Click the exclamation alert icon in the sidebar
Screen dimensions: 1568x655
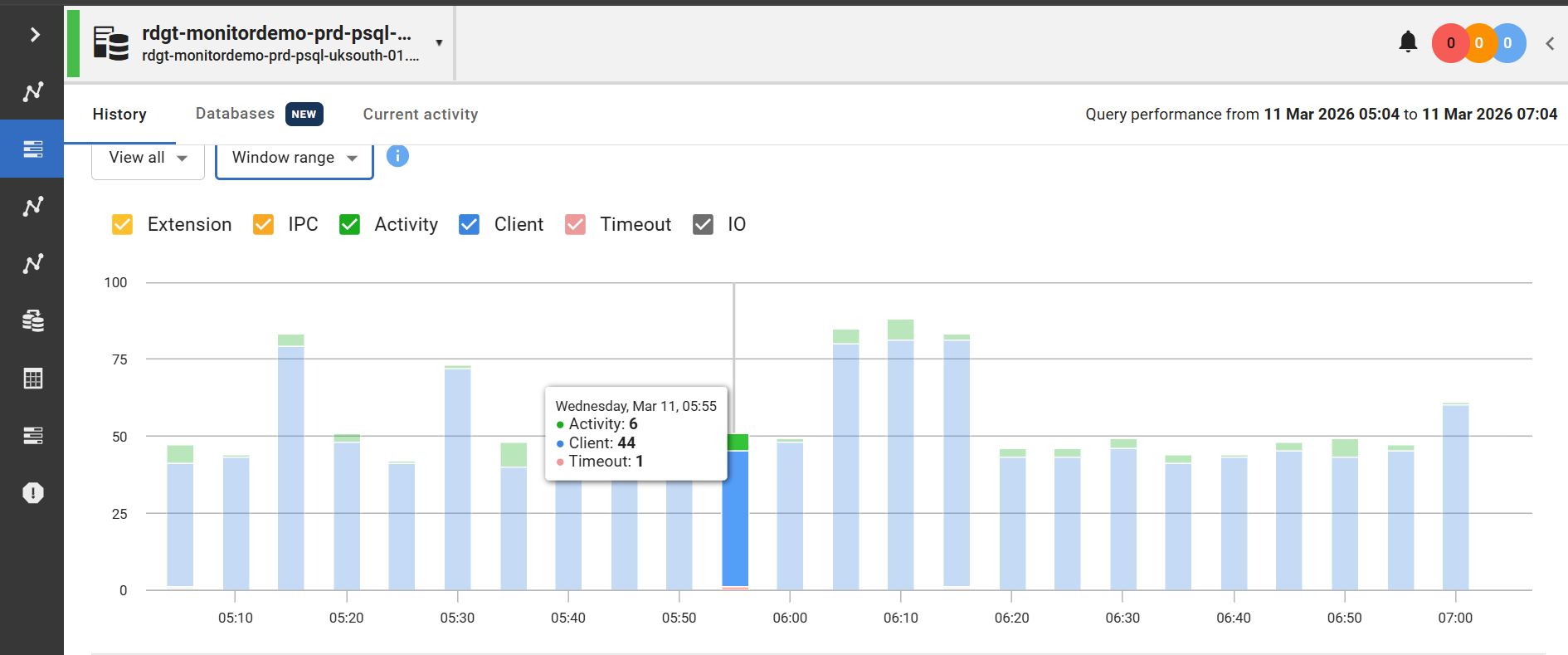coord(32,493)
